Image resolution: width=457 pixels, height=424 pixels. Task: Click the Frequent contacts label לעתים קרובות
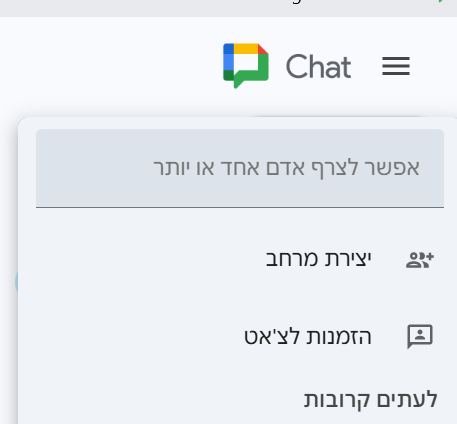click(x=370, y=399)
